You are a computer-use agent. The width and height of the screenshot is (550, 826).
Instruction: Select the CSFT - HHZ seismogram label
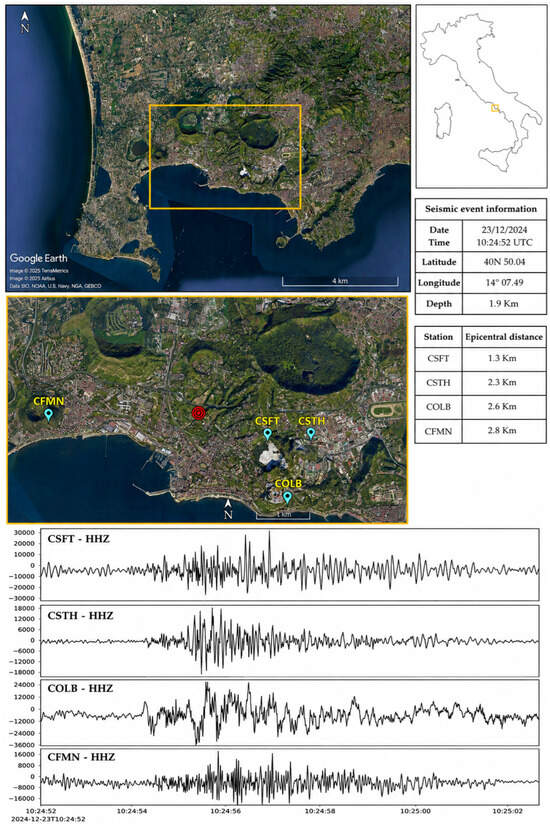tap(78, 539)
